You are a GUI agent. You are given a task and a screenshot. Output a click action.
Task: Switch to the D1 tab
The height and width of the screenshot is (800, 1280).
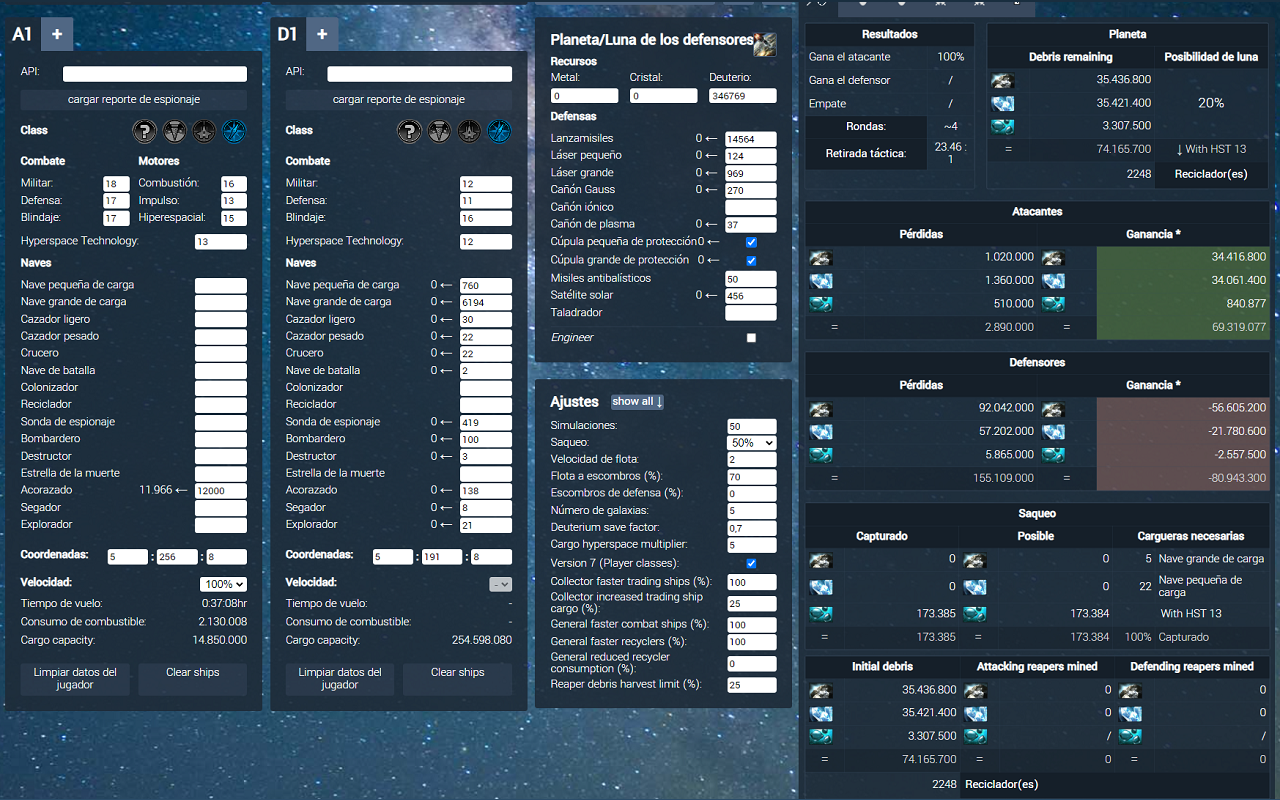(287, 33)
